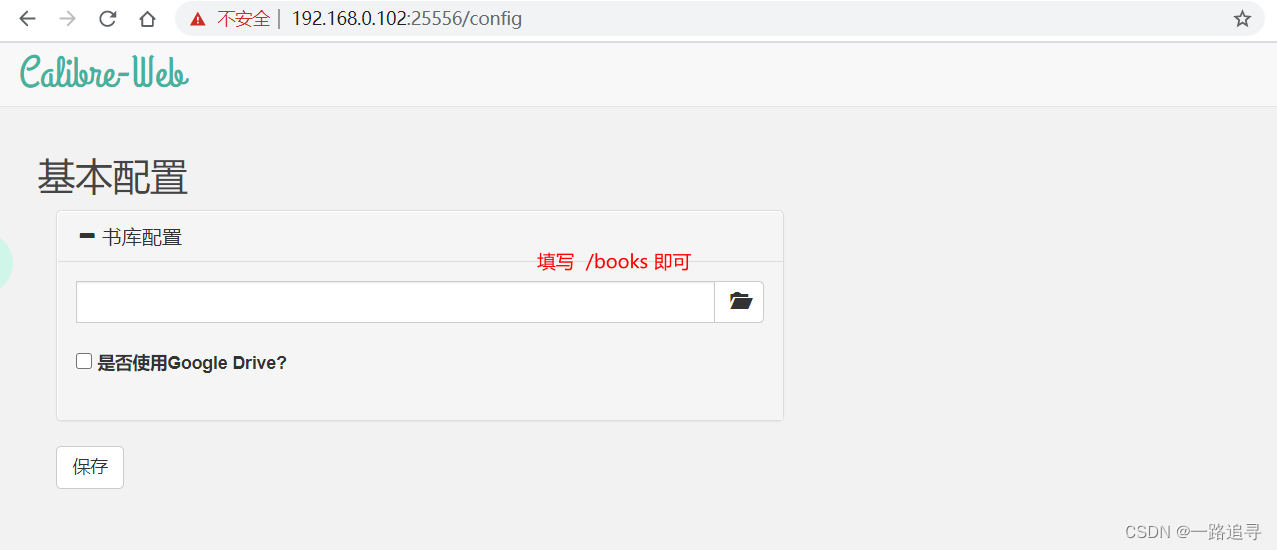Select the address bar showing 192.168.0.102:25556/config
Image resolution: width=1277 pixels, height=550 pixels.
coord(406,19)
